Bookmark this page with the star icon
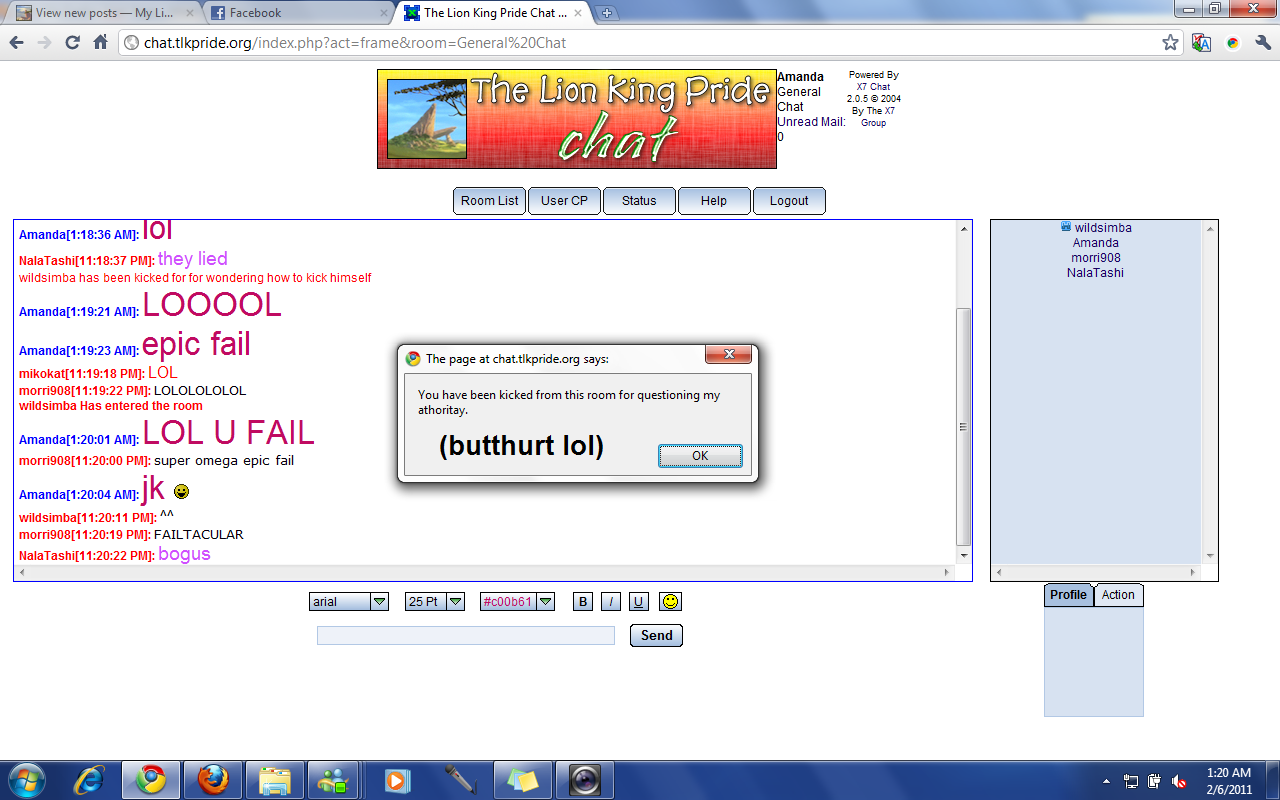The image size is (1280, 800). [x=1170, y=43]
